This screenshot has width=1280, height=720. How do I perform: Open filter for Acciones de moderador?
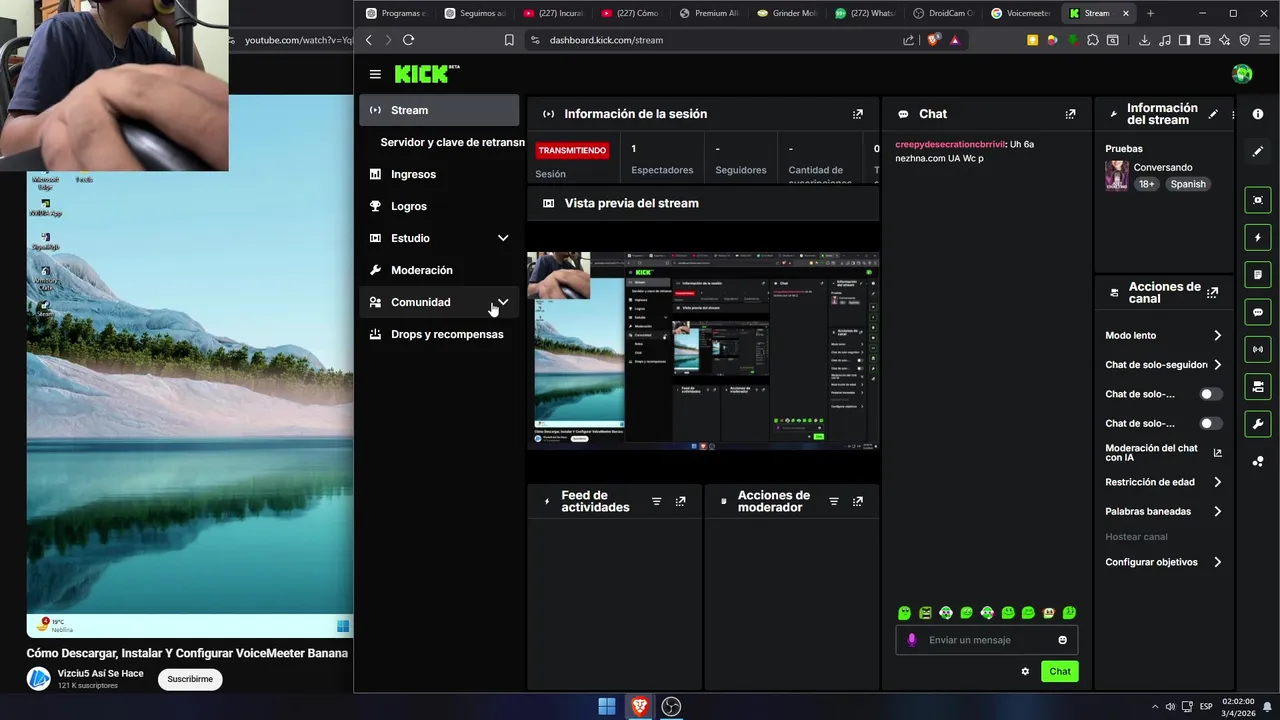click(834, 502)
